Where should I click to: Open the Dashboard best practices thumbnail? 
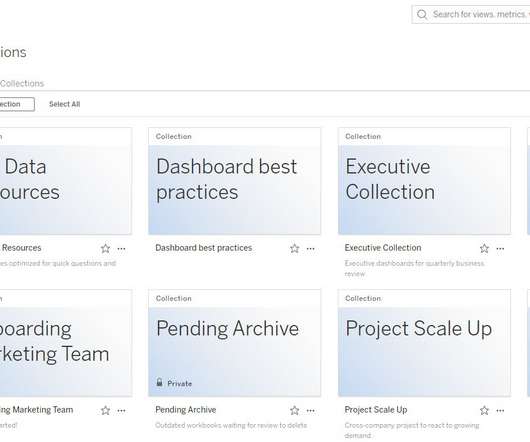tap(235, 181)
